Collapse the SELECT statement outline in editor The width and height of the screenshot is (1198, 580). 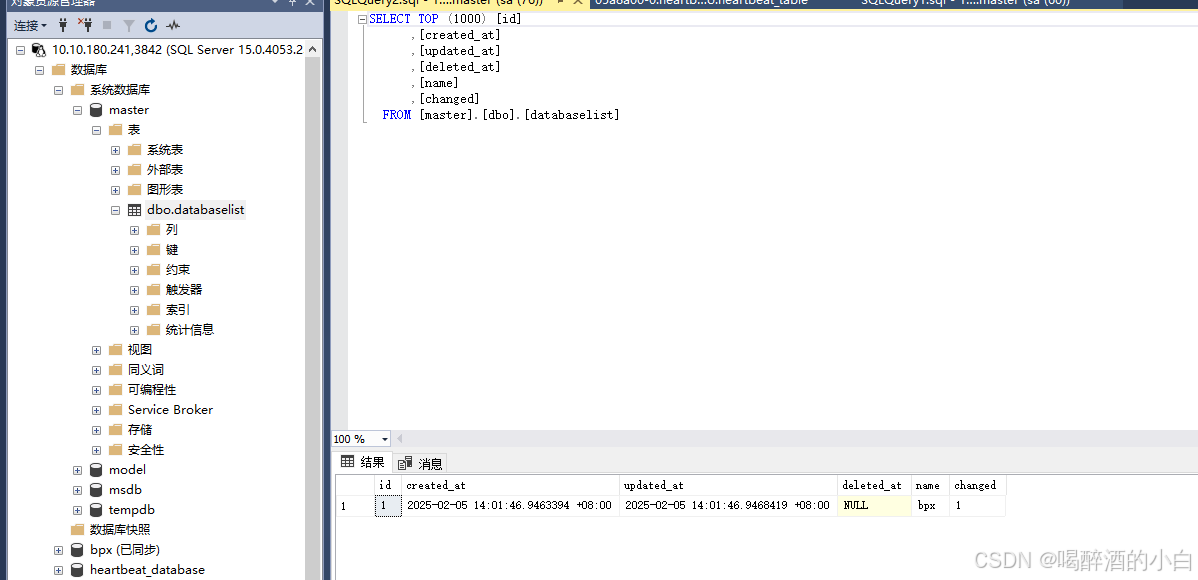[x=362, y=19]
